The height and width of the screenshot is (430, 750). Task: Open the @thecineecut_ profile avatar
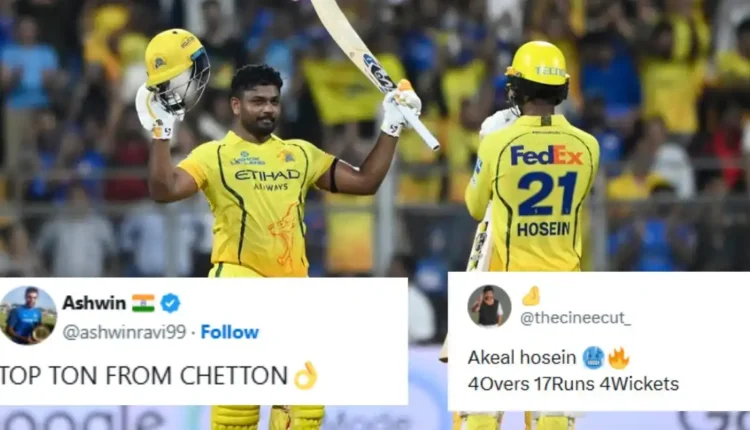[489, 307]
